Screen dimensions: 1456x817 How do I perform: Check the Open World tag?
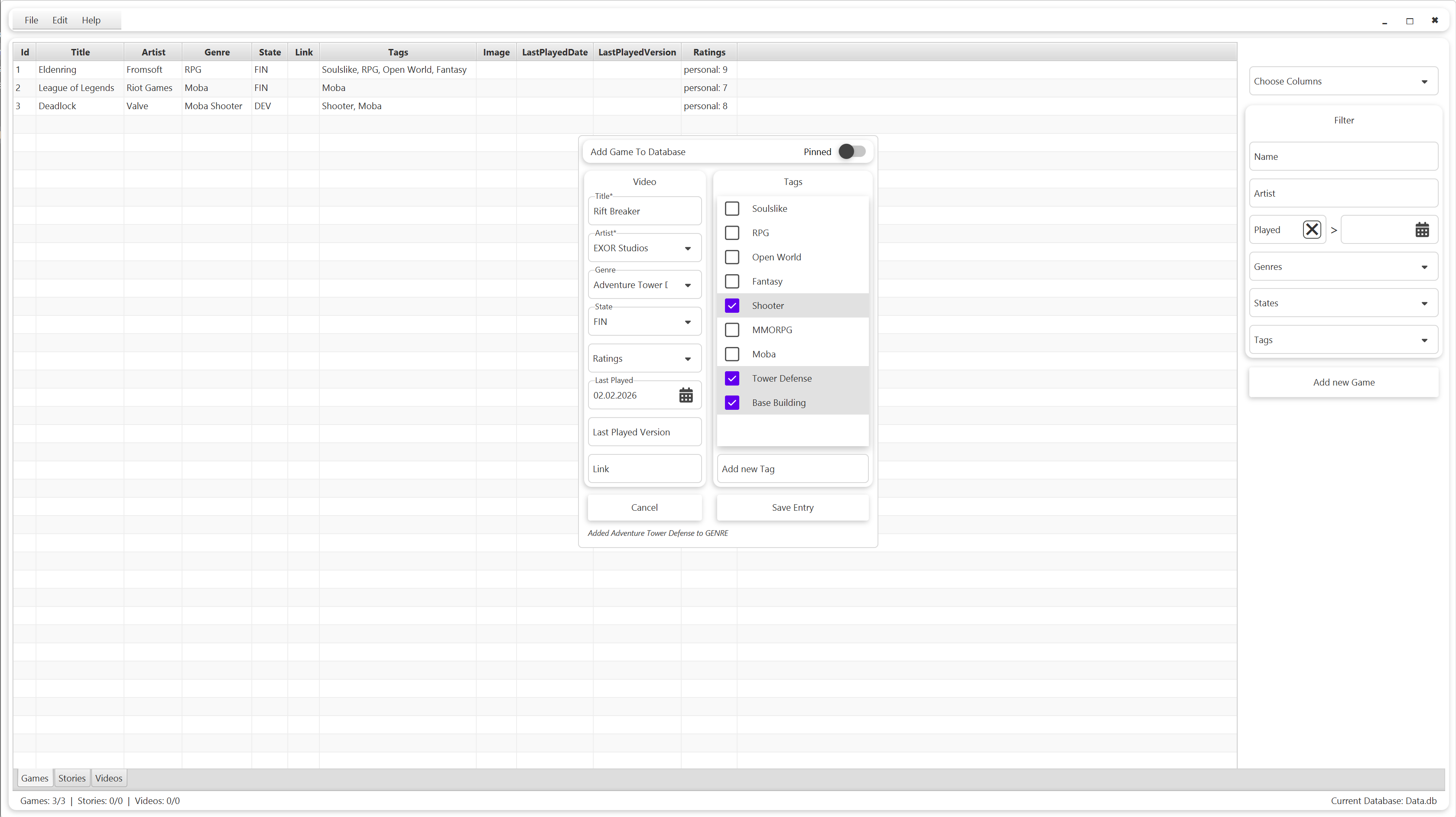pyautogui.click(x=732, y=257)
